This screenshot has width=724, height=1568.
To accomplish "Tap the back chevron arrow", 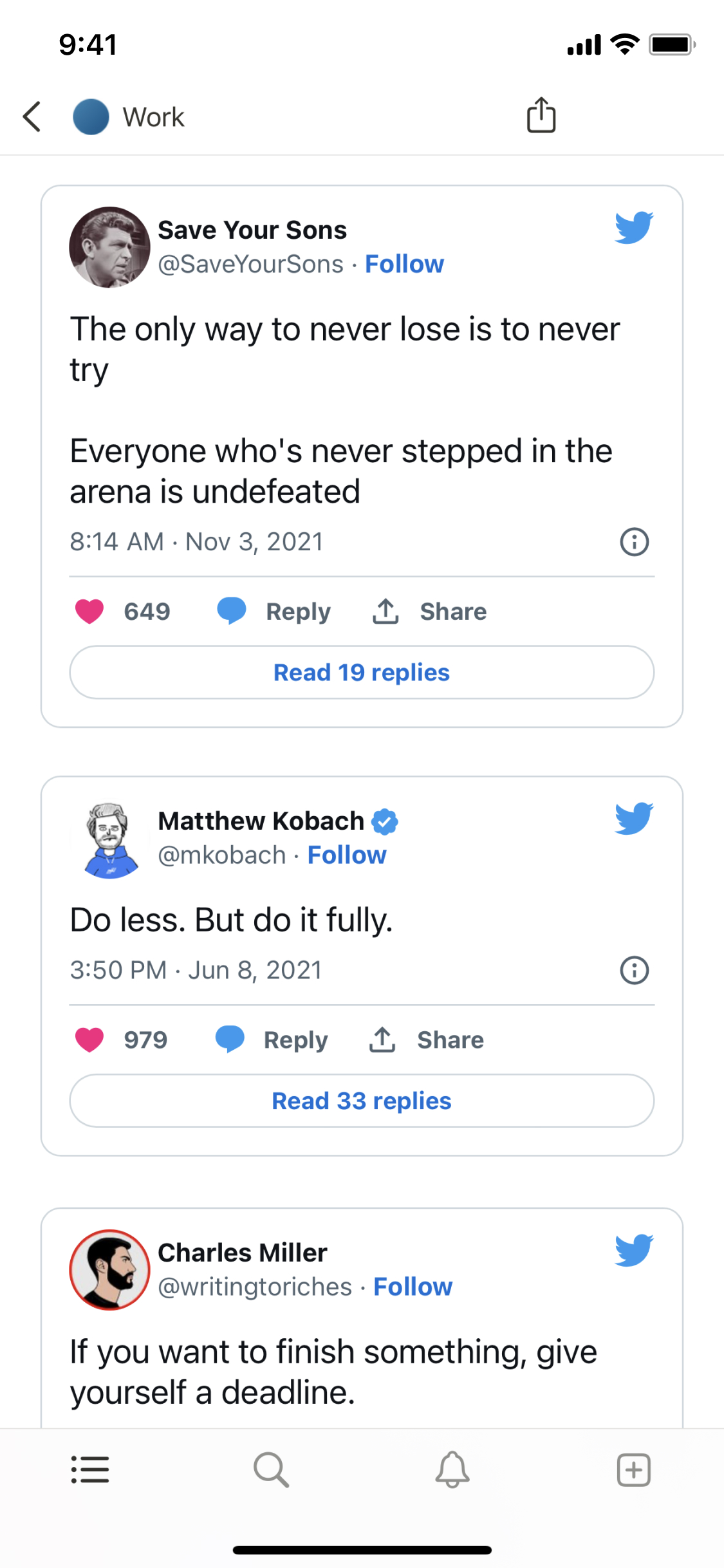I will 32,117.
